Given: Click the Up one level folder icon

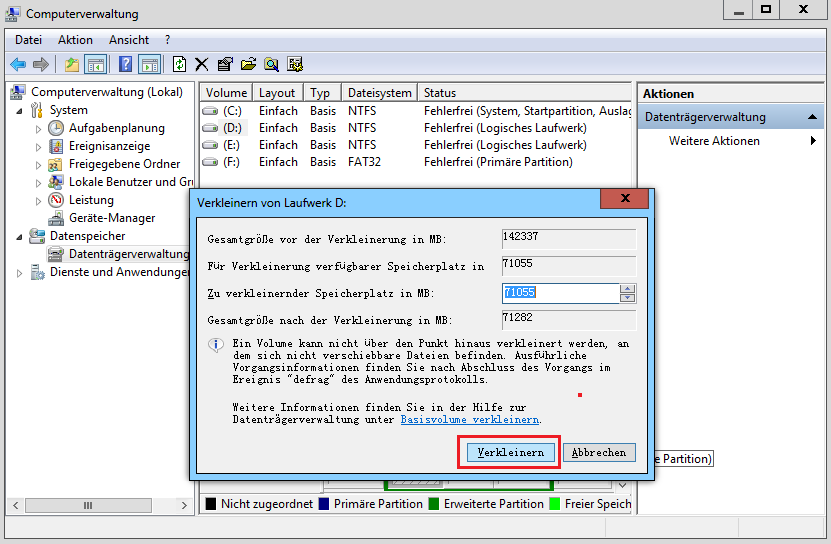Looking at the screenshot, I should (x=72, y=65).
